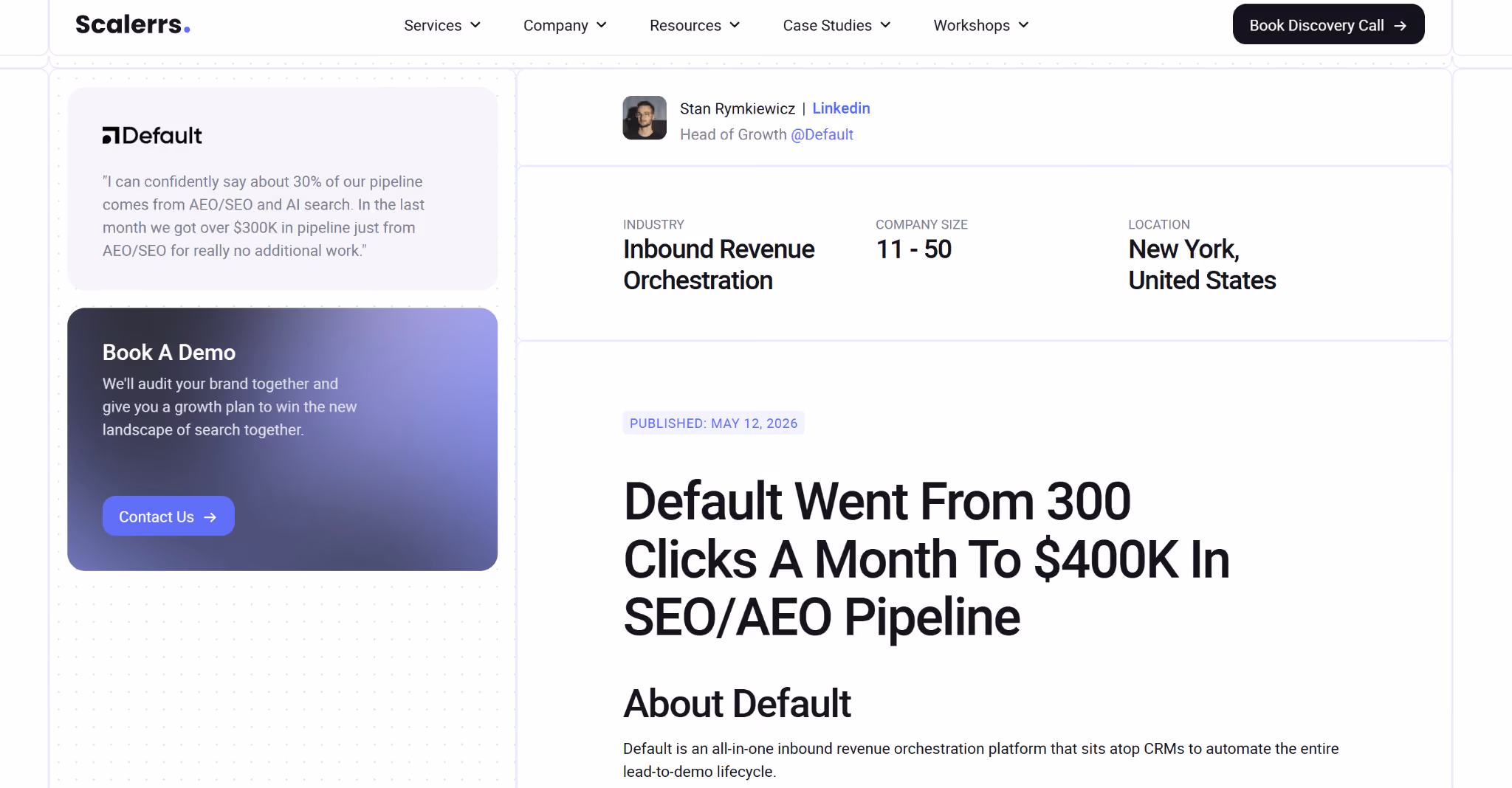The height and width of the screenshot is (788, 1512).
Task: Click the Stan Rymkiewicz author name
Action: coord(737,108)
